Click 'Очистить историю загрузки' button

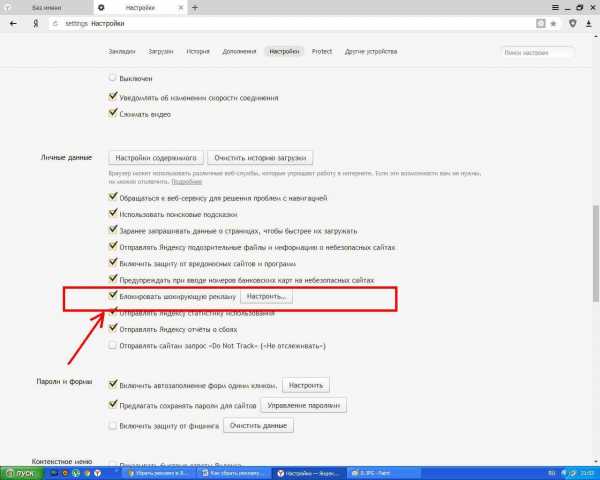(x=260, y=158)
